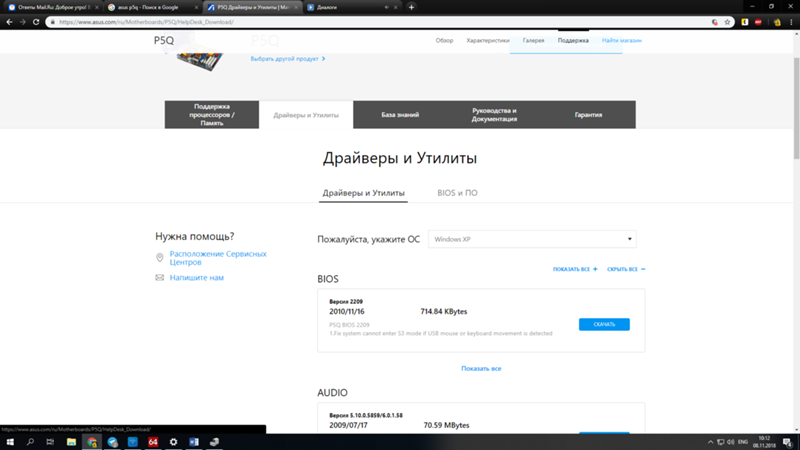Open Task View on the taskbar
This screenshot has width=800, height=450.
point(50,442)
